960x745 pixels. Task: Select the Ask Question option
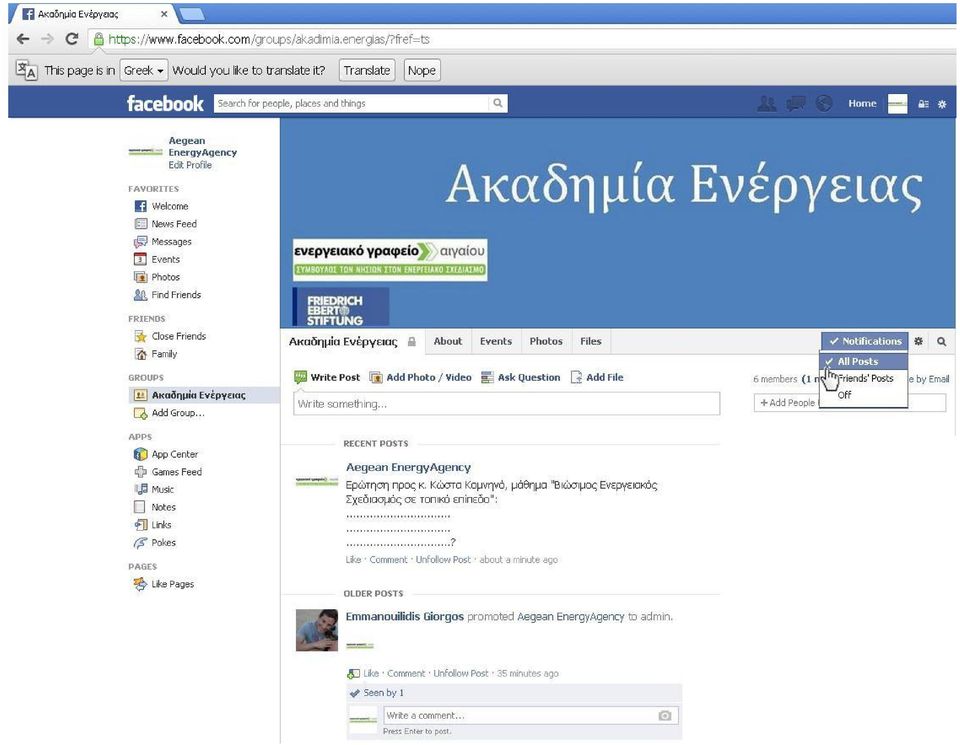(x=521, y=378)
